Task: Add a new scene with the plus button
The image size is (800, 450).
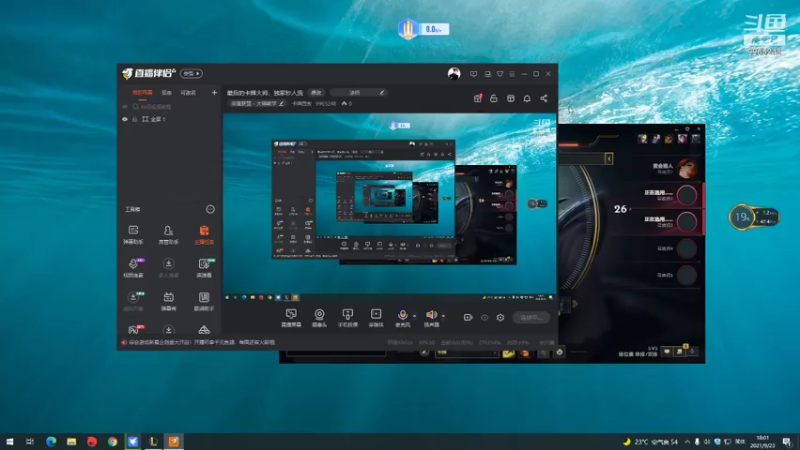Action: [x=214, y=92]
